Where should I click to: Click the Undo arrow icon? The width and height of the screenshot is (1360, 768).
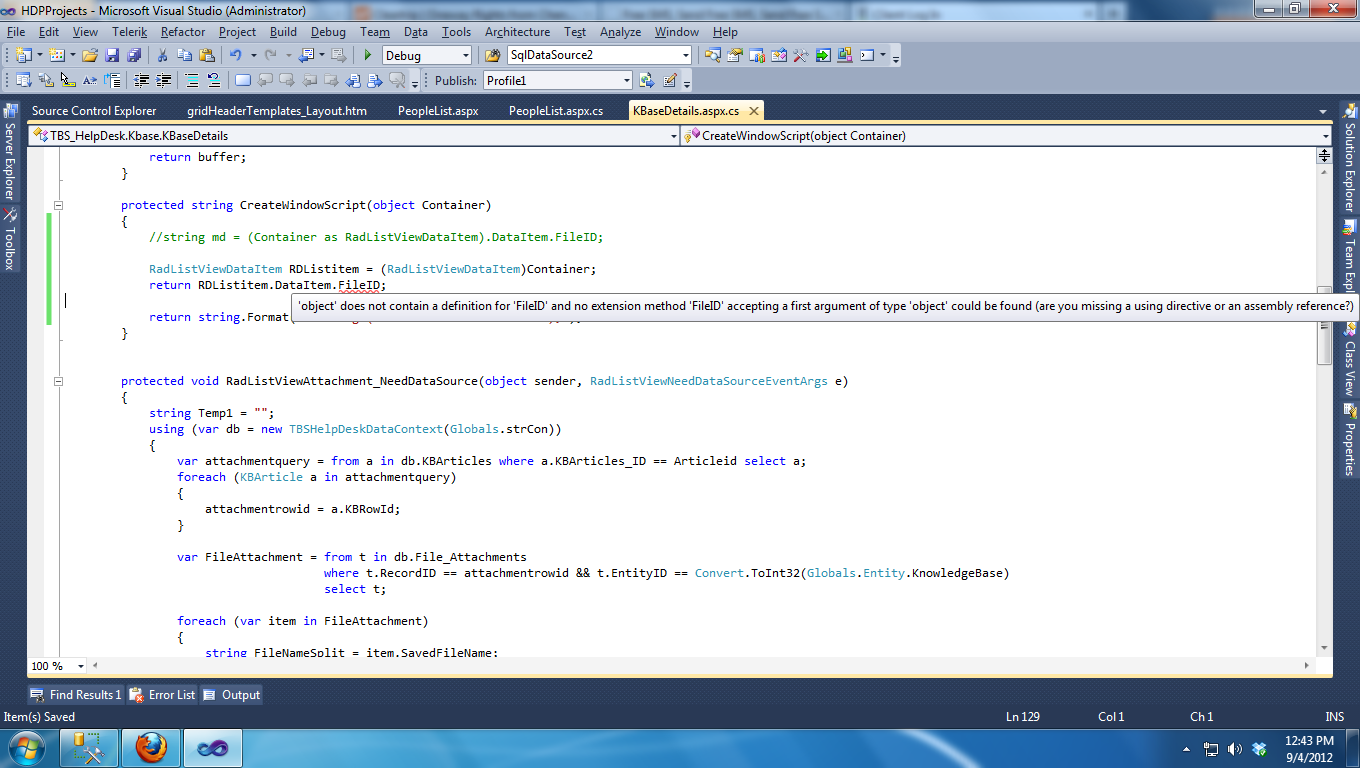tap(235, 56)
